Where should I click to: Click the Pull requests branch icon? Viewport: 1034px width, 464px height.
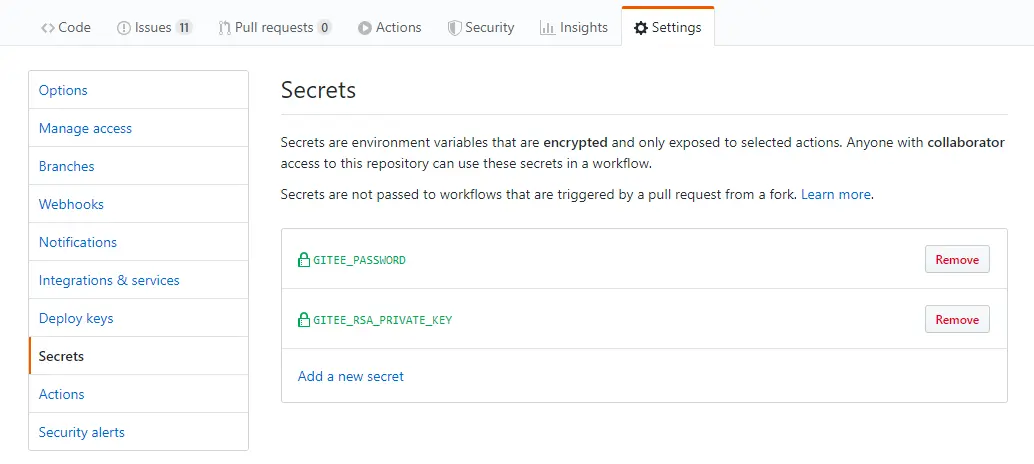(x=224, y=28)
